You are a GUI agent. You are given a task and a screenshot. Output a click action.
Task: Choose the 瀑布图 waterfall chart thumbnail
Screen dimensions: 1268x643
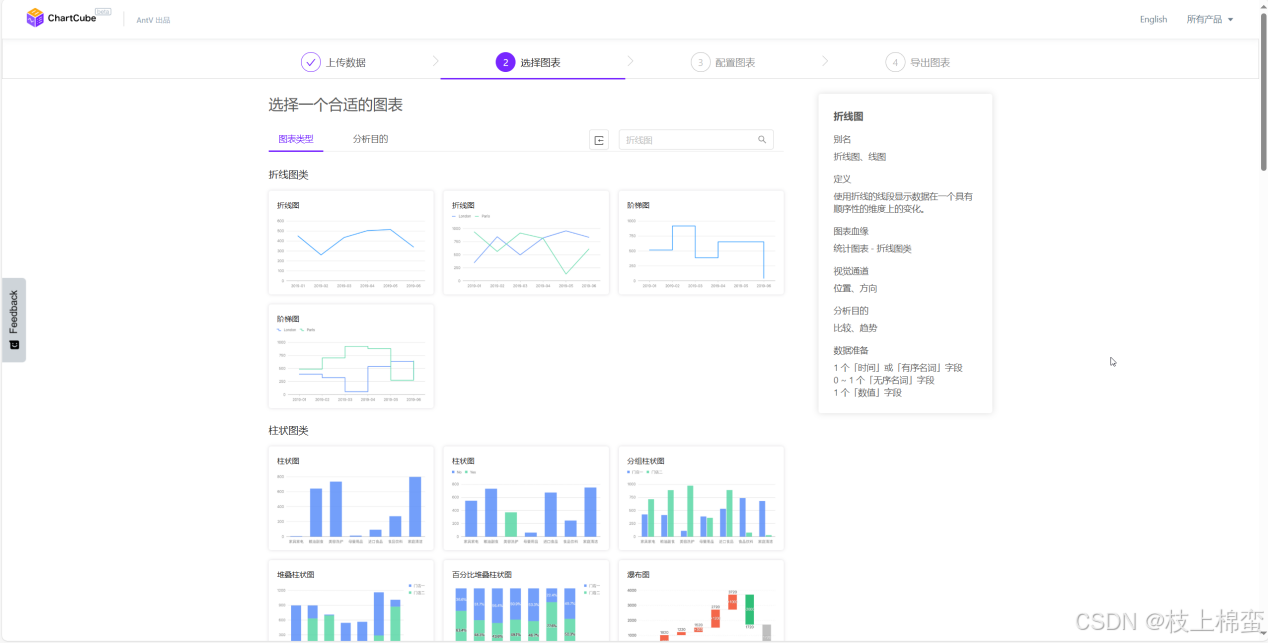(x=701, y=601)
